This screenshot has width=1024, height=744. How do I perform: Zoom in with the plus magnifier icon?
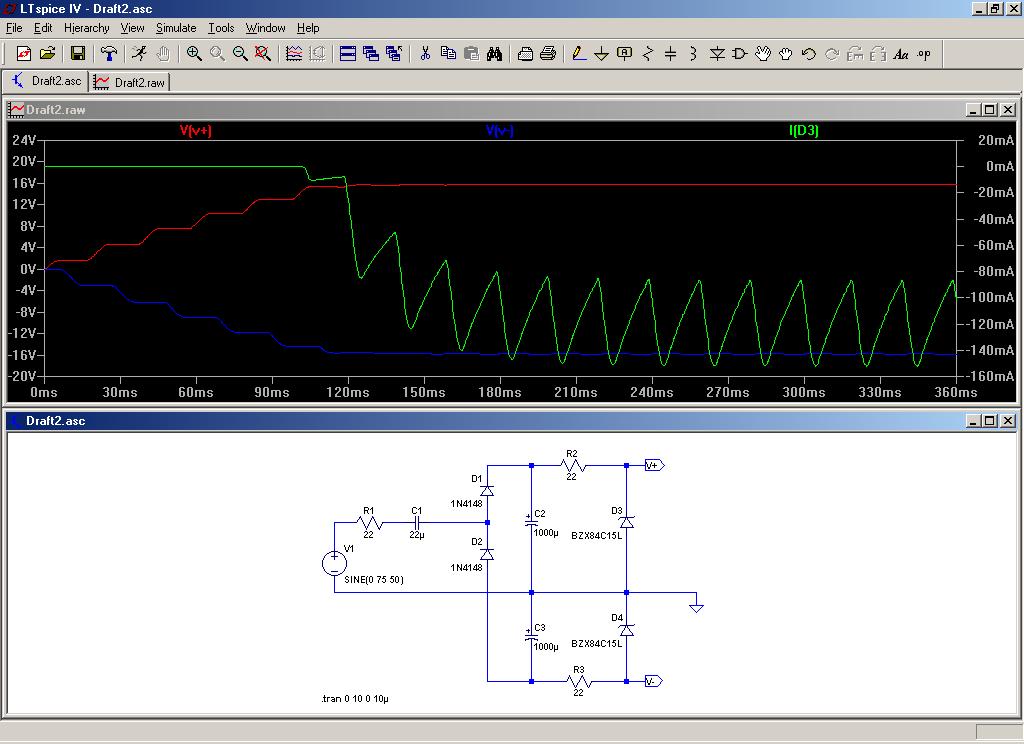coord(194,54)
